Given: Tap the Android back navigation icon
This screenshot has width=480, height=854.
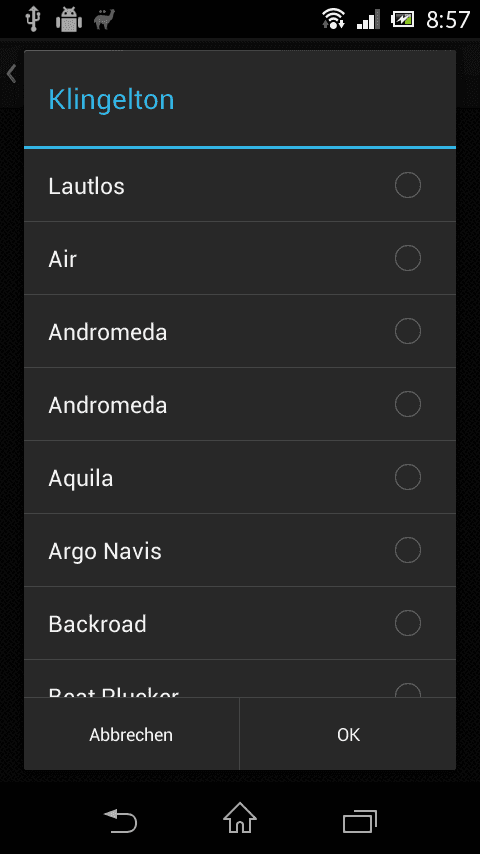Looking at the screenshot, I should tap(120, 820).
